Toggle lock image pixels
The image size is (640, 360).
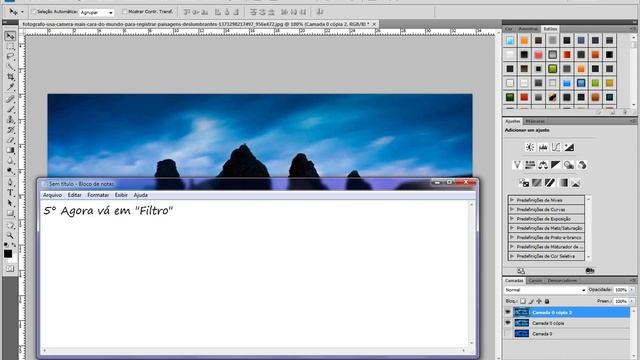point(531,301)
